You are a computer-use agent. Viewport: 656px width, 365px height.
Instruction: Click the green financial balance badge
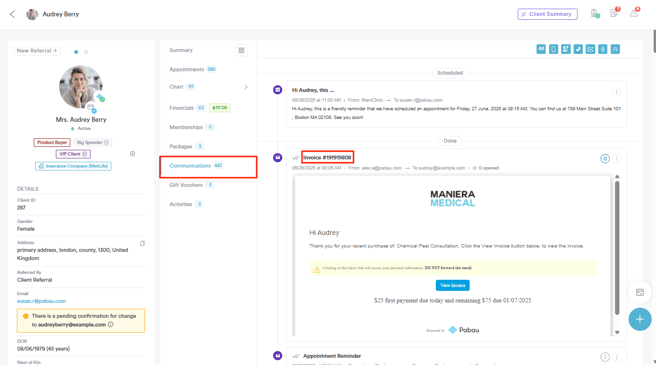[x=220, y=108]
